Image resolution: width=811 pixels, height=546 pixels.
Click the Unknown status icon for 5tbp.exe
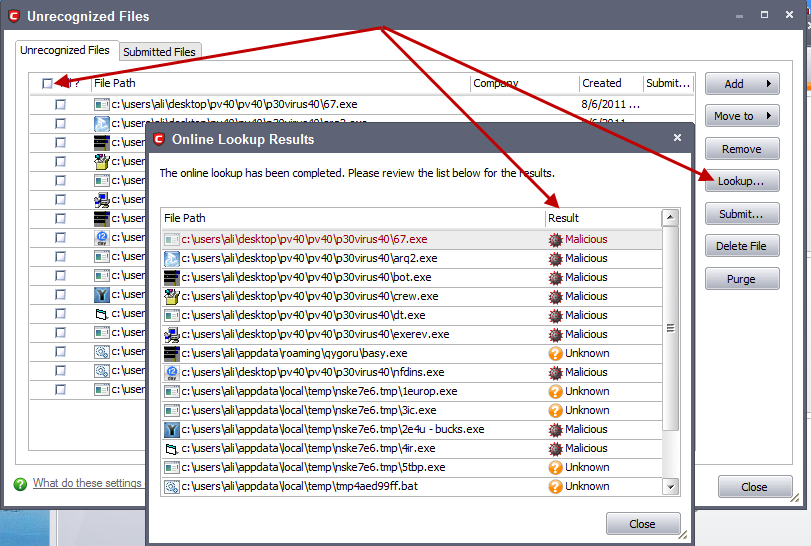pyautogui.click(x=555, y=467)
